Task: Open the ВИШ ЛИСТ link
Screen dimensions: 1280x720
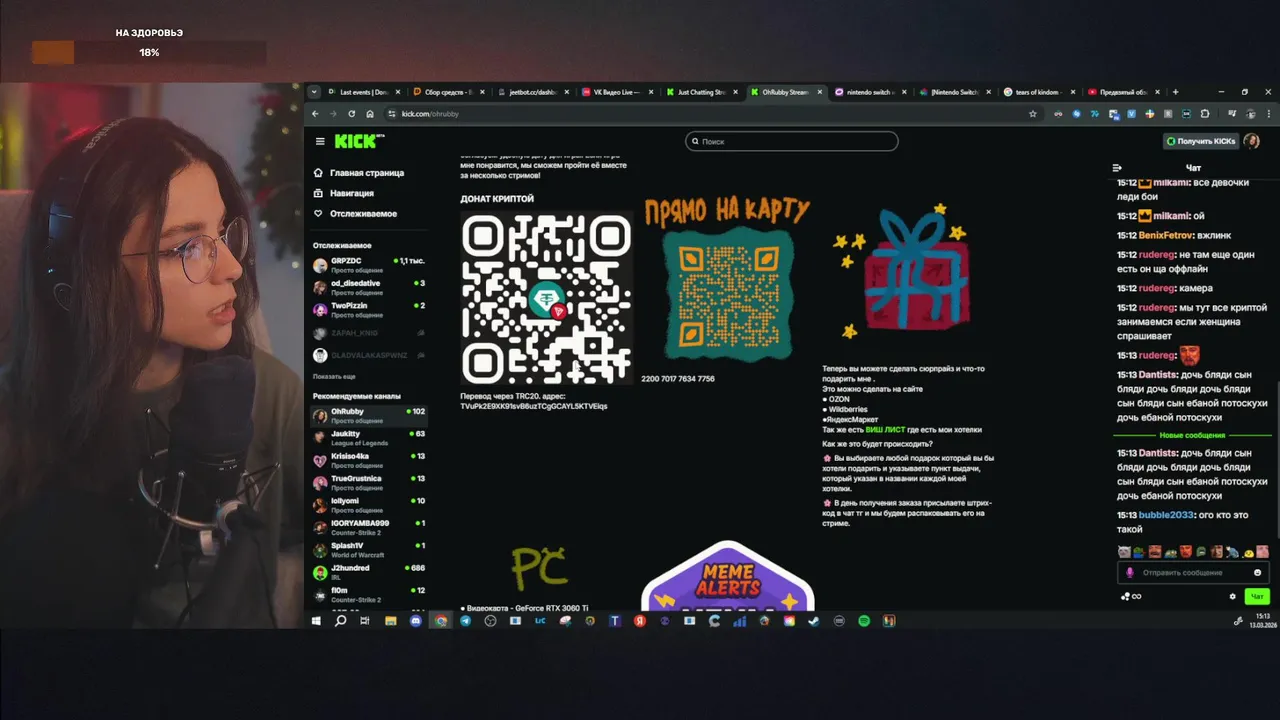Action: pyautogui.click(x=885, y=429)
